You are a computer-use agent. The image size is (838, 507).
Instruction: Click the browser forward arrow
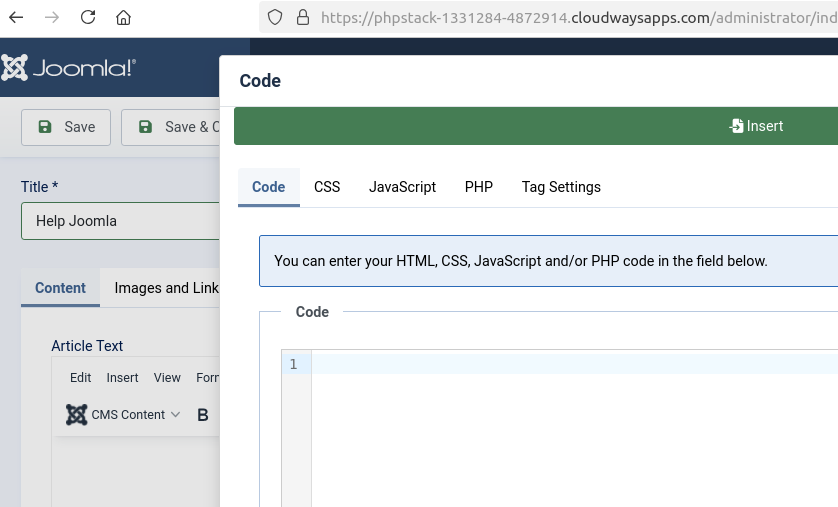tap(52, 18)
